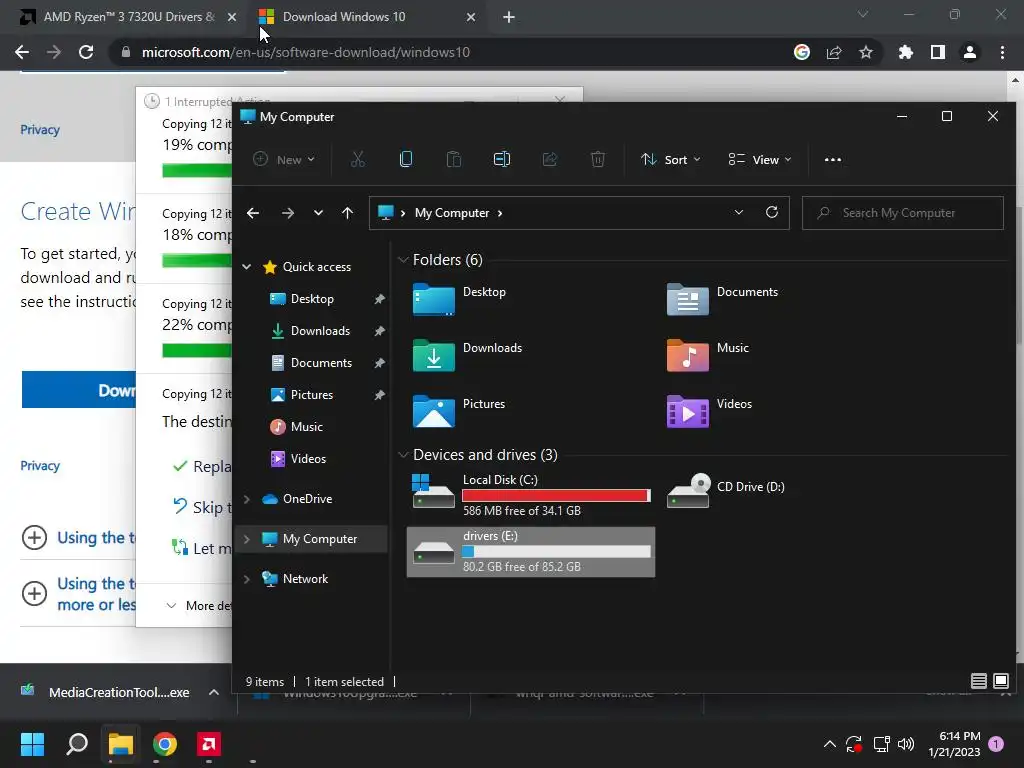Expand Network tree node
1024x768 pixels.
(246, 579)
